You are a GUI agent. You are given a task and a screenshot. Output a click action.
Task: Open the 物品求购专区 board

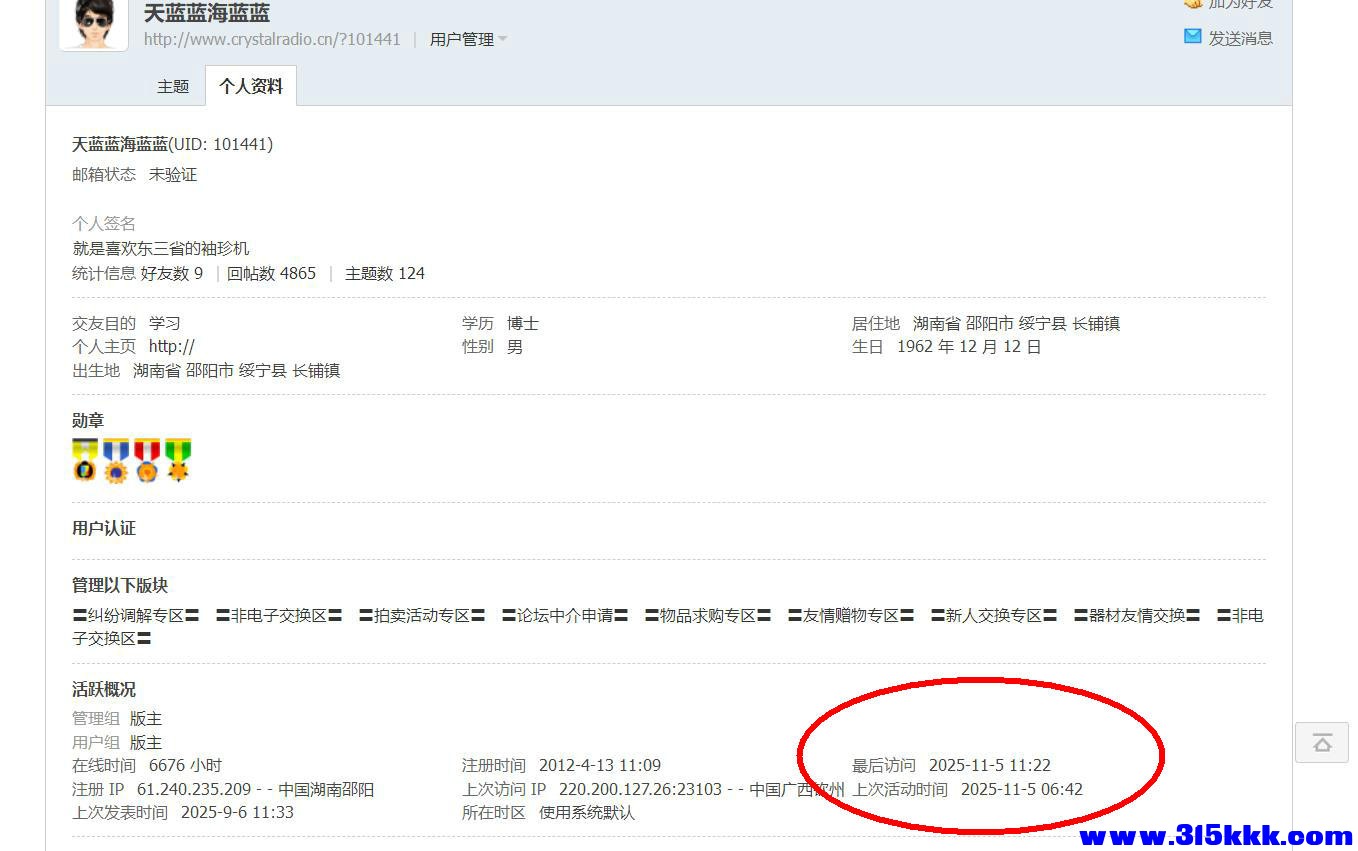[706, 615]
